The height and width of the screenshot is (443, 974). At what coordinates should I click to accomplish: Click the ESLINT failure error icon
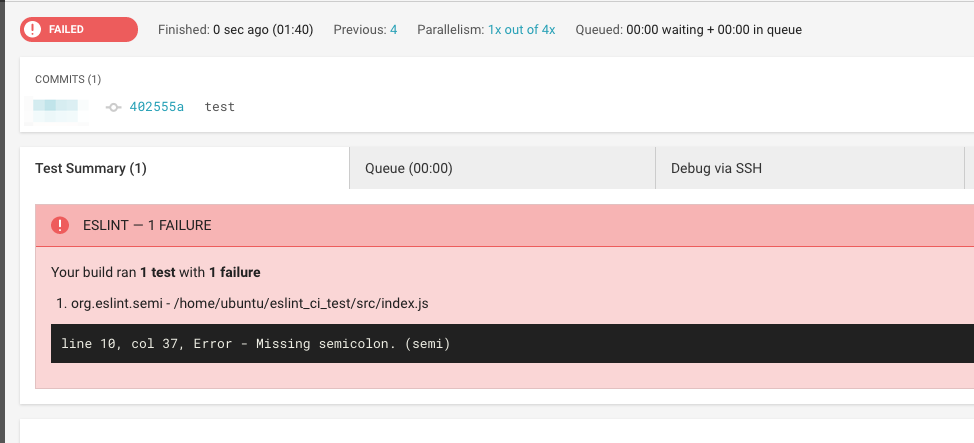point(60,225)
